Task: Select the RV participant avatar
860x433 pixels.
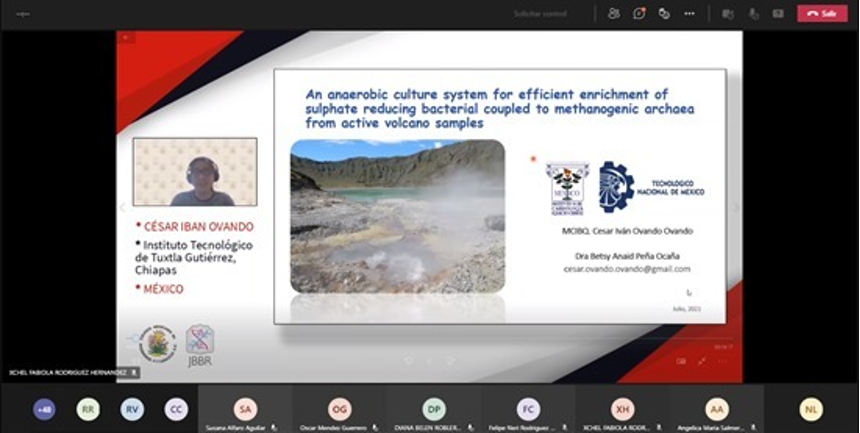Action: pyautogui.click(x=132, y=409)
